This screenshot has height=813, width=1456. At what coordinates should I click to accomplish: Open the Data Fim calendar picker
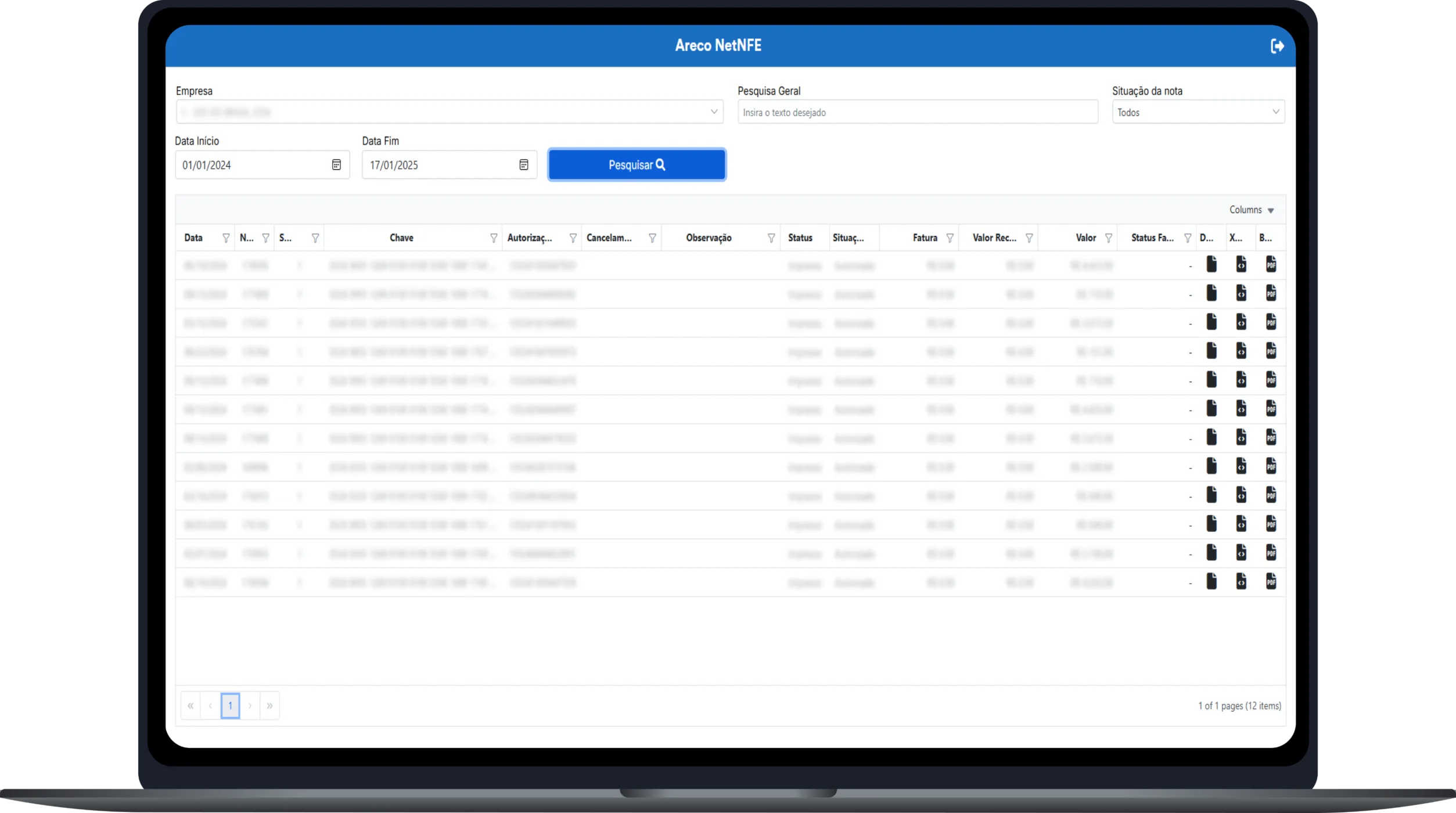(523, 165)
